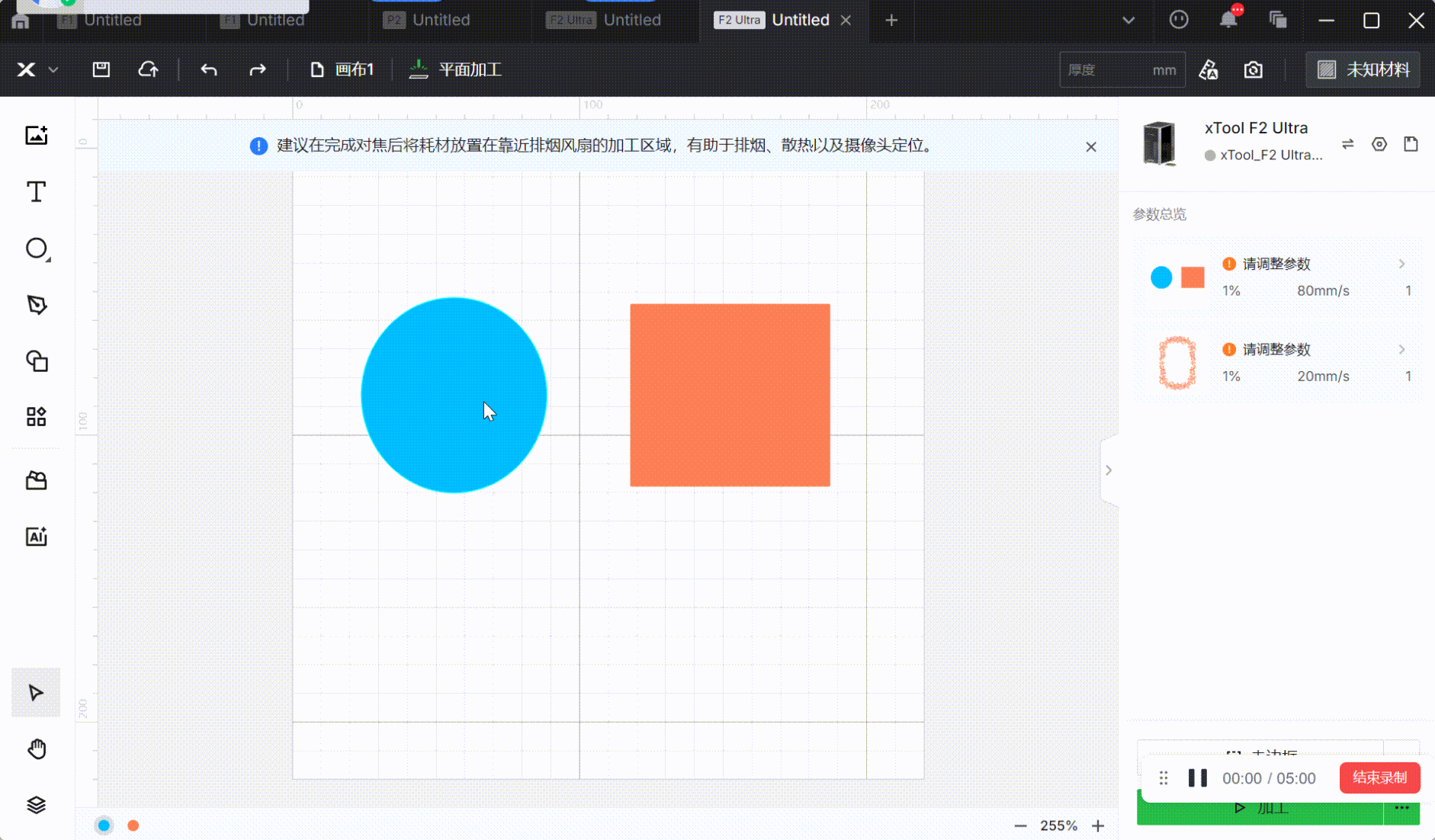Open the layers panel icon

tap(36, 805)
